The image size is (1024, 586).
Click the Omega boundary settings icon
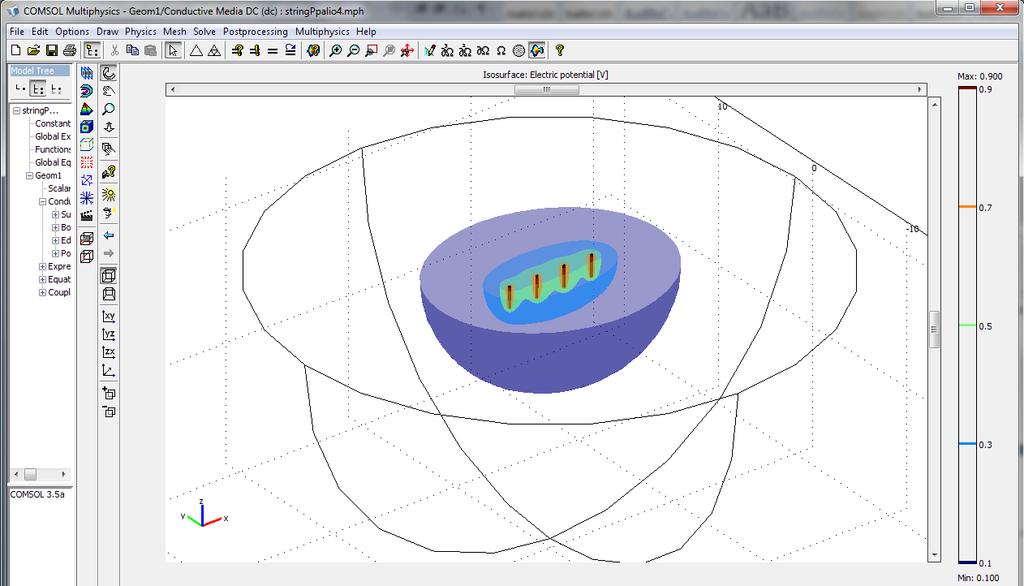coord(501,50)
